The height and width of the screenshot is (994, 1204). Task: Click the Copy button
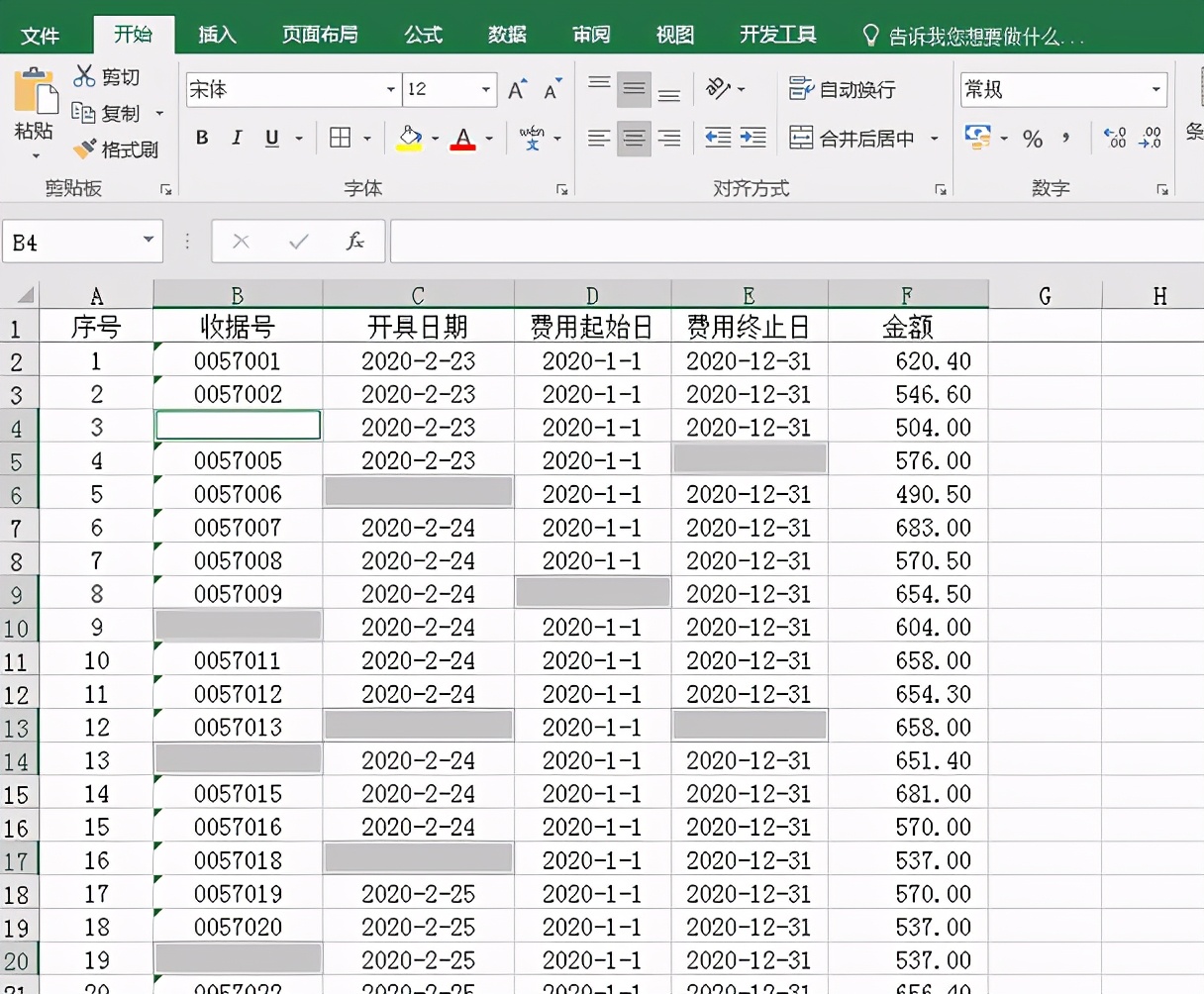click(107, 113)
